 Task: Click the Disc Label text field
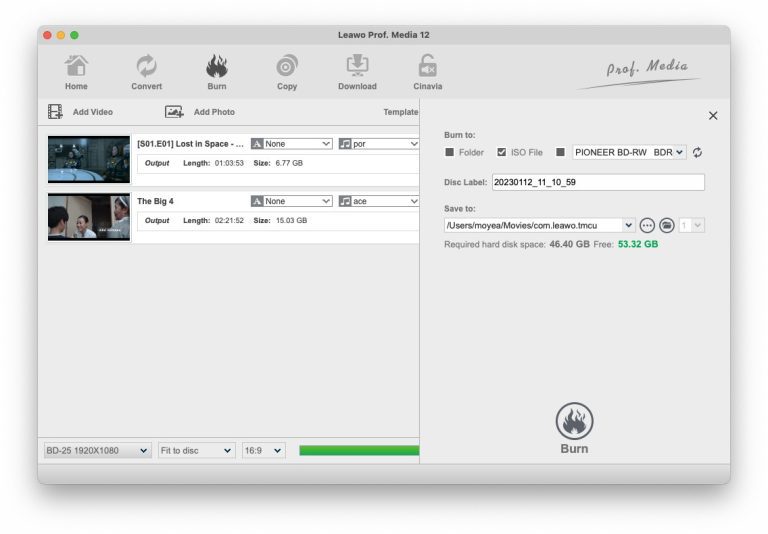597,182
